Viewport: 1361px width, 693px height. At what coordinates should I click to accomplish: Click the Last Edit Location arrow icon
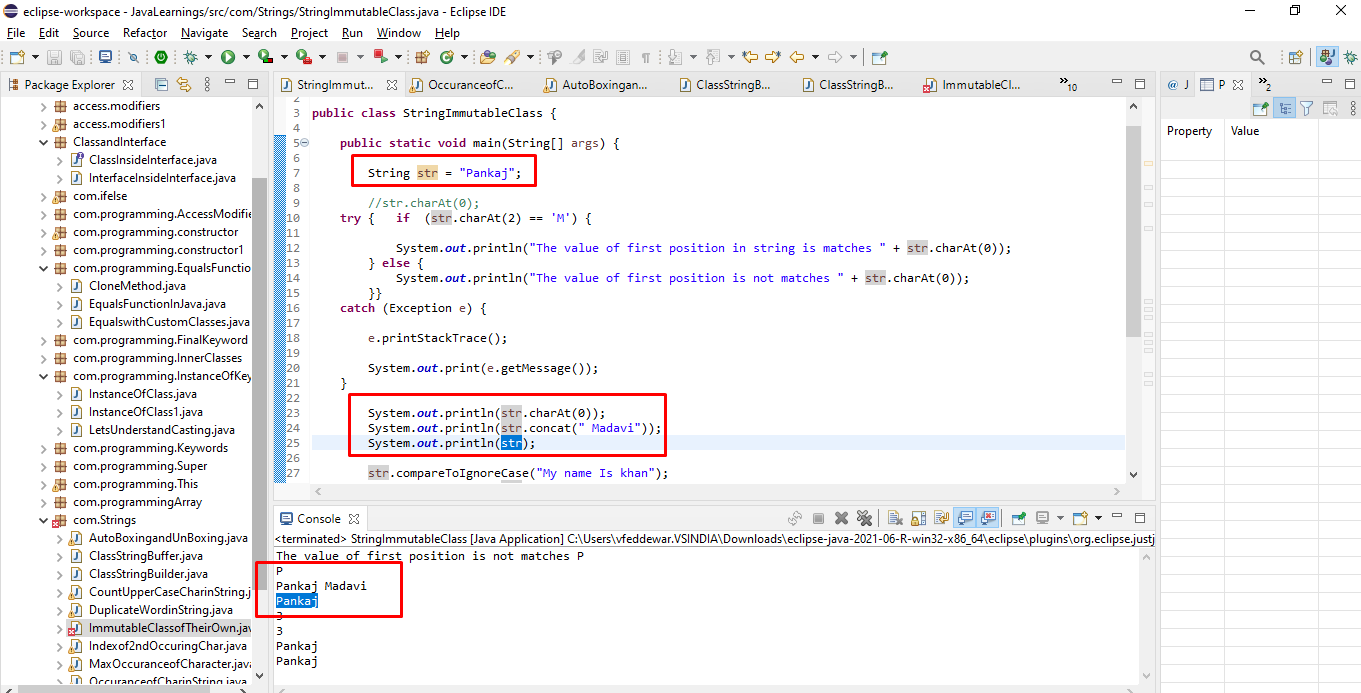coord(748,58)
